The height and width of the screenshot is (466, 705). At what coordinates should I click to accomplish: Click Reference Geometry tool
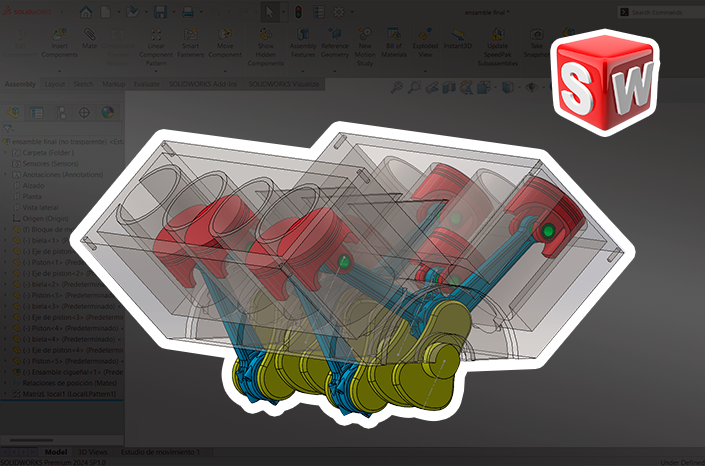[x=335, y=43]
